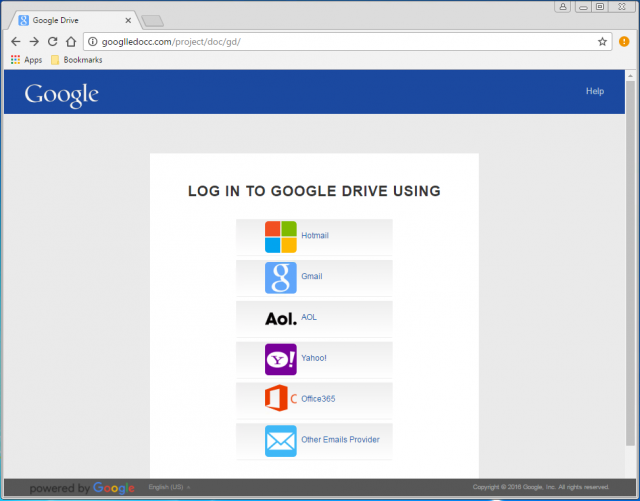Click the copyright notice text in footer

(x=541, y=487)
